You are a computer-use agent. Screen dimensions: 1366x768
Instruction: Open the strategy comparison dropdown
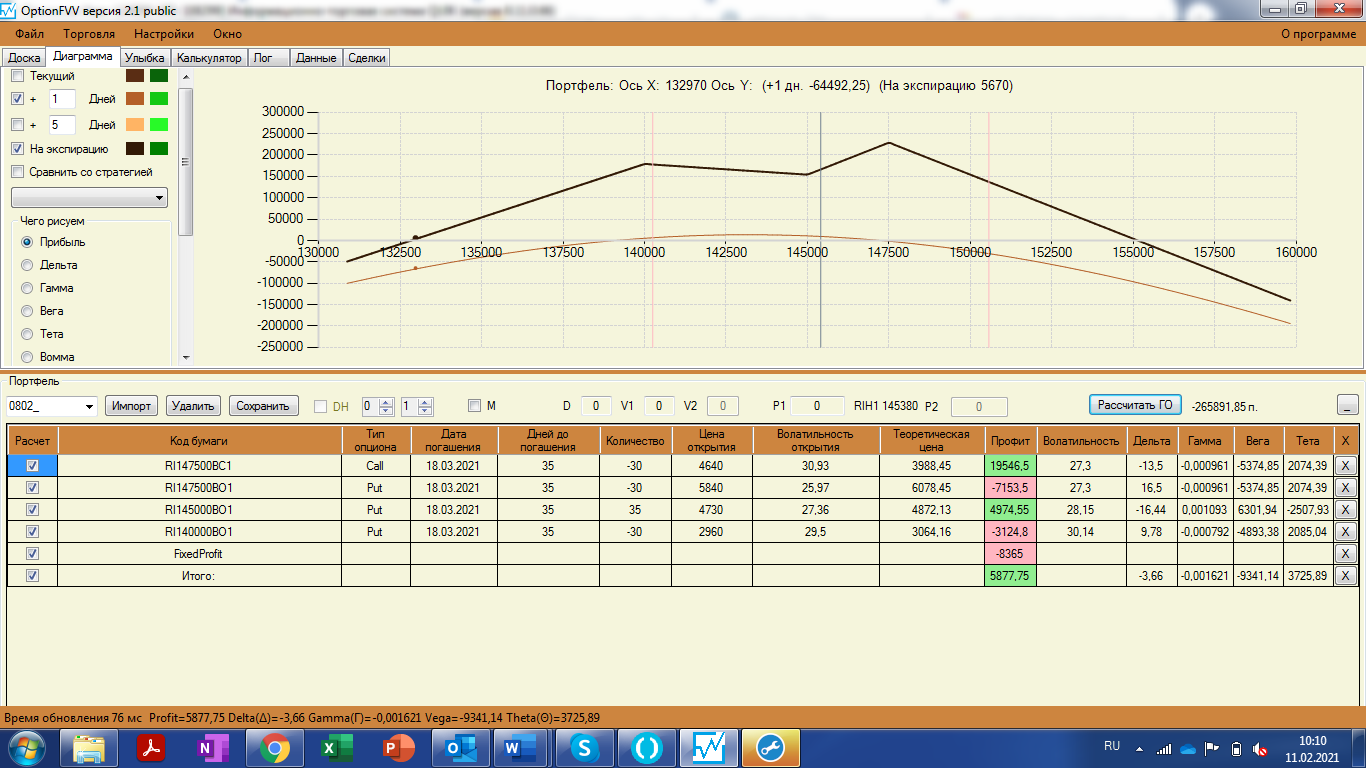89,198
